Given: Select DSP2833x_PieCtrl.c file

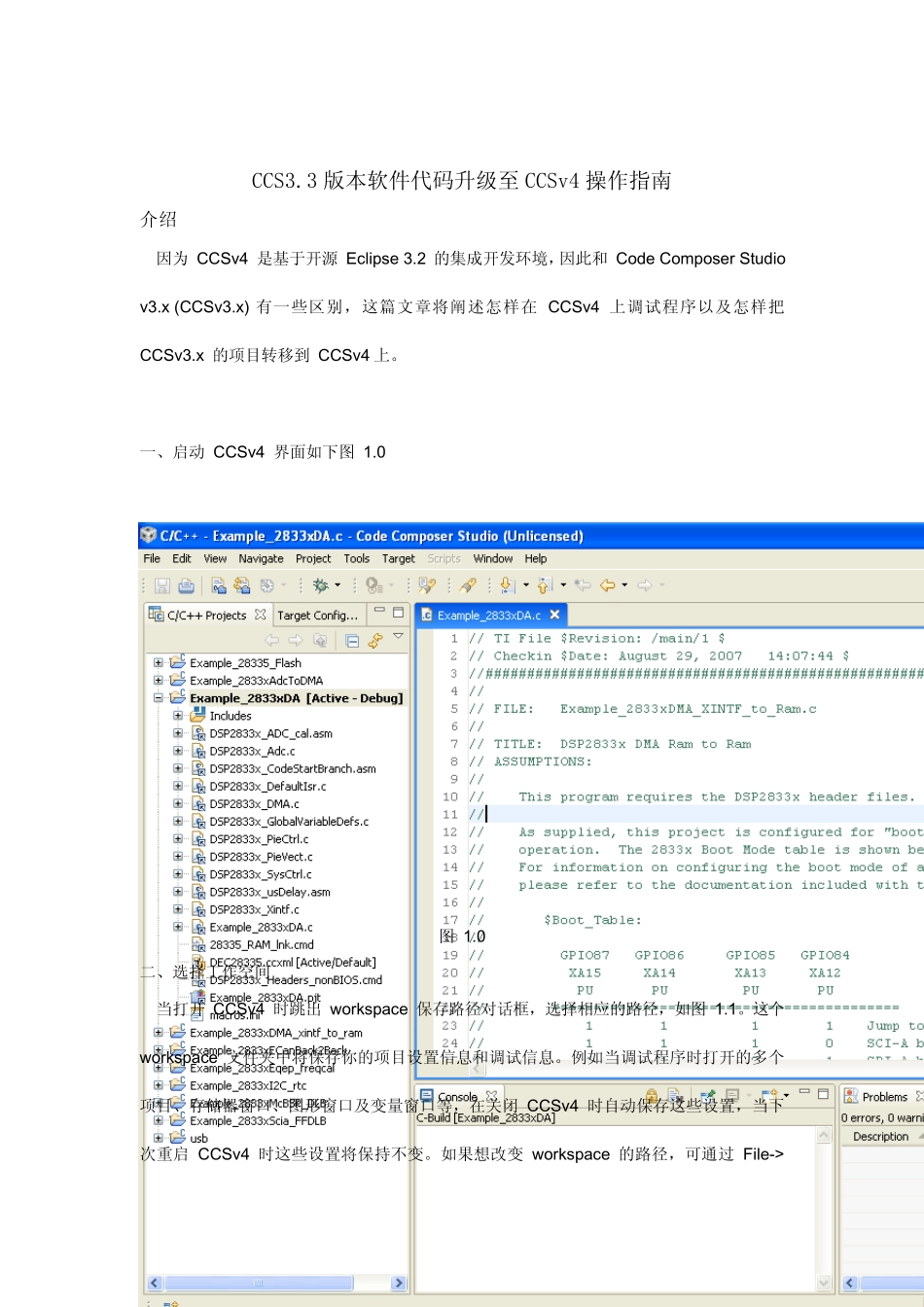Looking at the screenshot, I should click(x=259, y=839).
